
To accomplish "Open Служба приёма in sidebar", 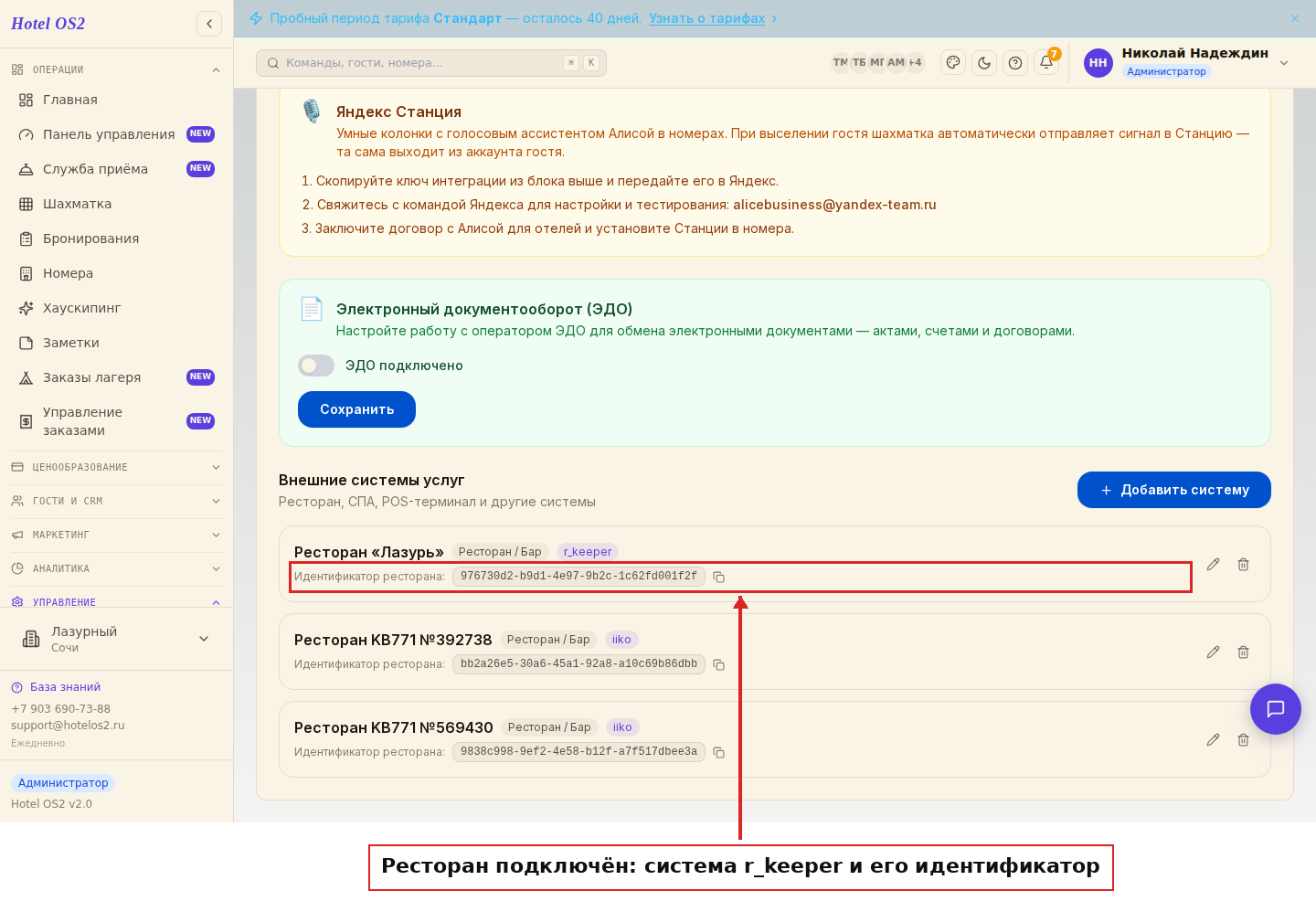I will [x=116, y=169].
